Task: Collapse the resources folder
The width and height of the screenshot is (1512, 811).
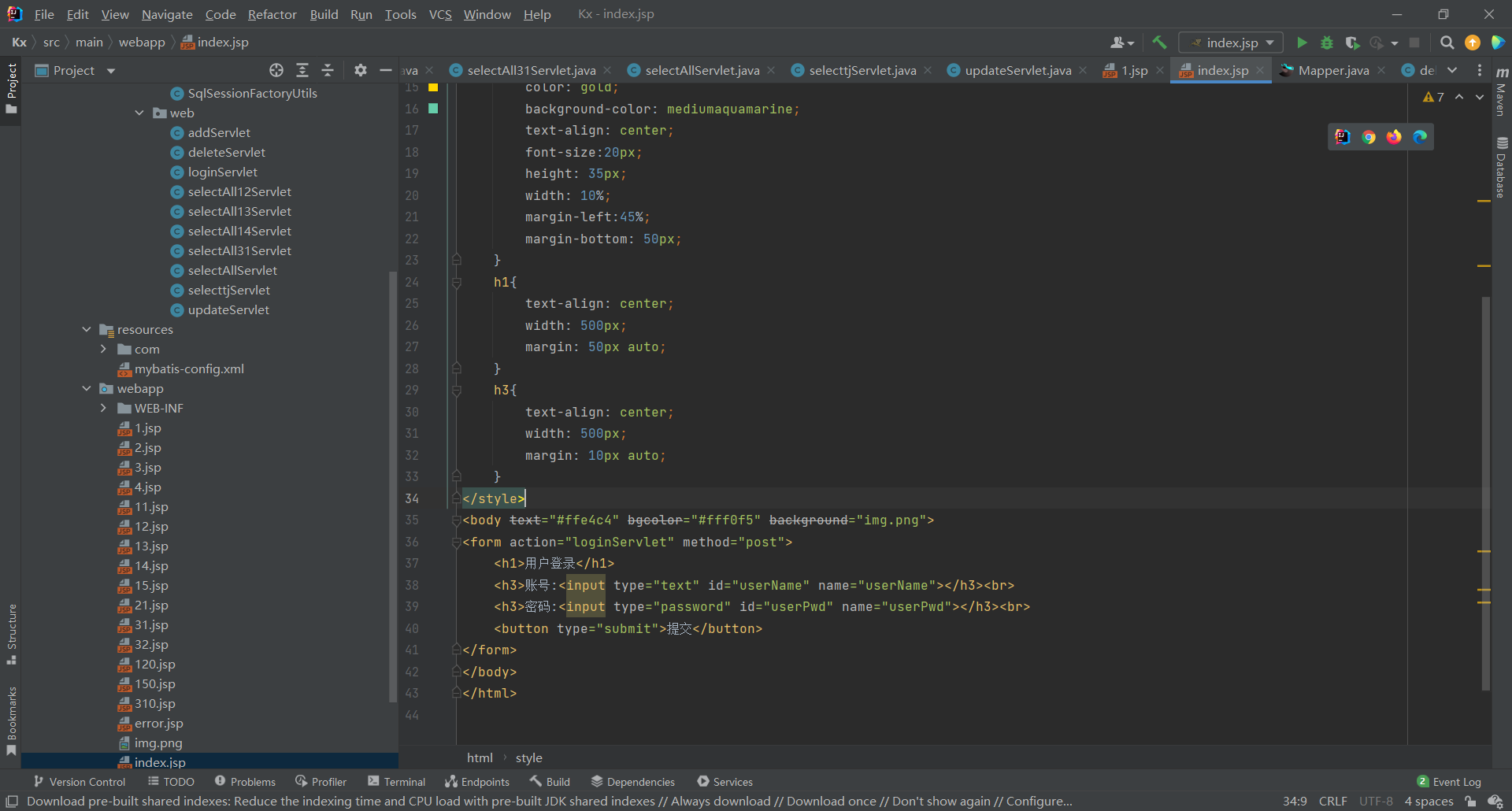Action: pos(87,329)
